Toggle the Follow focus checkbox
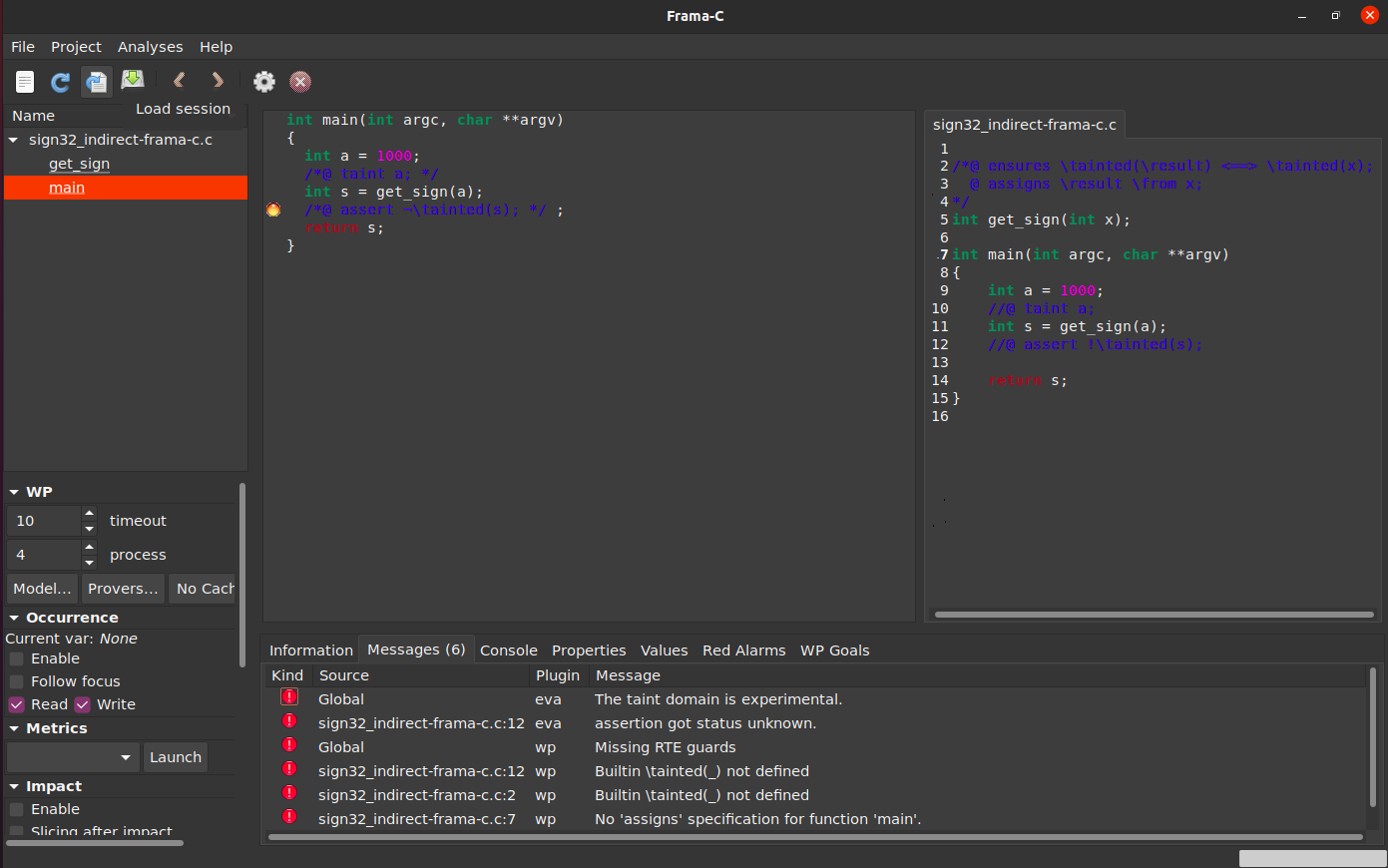Viewport: 1388px width, 868px height. [17, 681]
